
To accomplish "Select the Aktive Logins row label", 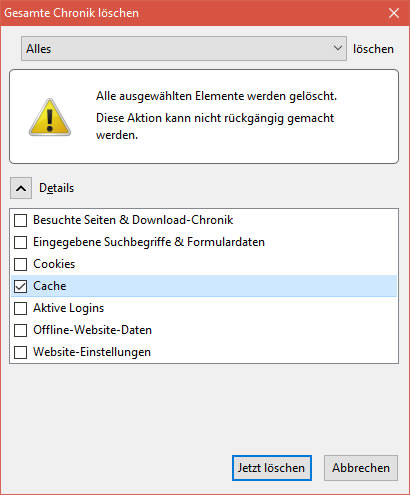I will 68,308.
